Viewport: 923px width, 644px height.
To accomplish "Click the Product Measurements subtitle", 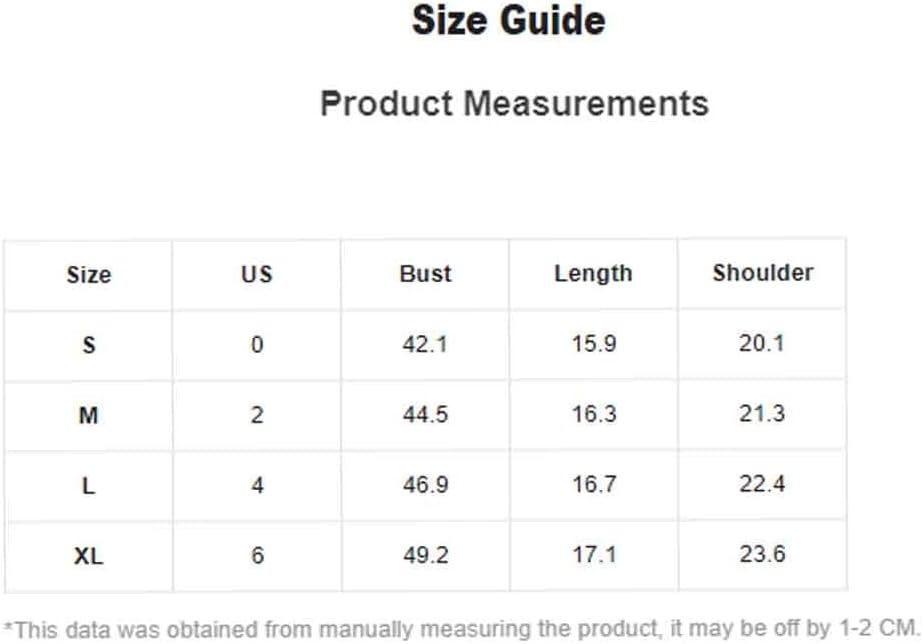I will (514, 104).
